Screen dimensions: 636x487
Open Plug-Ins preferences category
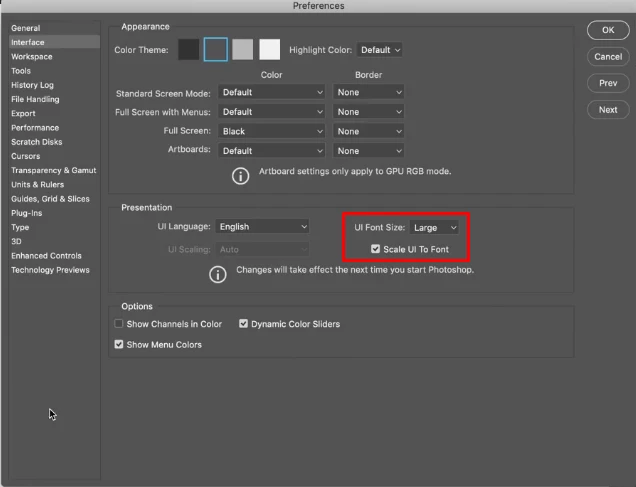tap(54, 212)
